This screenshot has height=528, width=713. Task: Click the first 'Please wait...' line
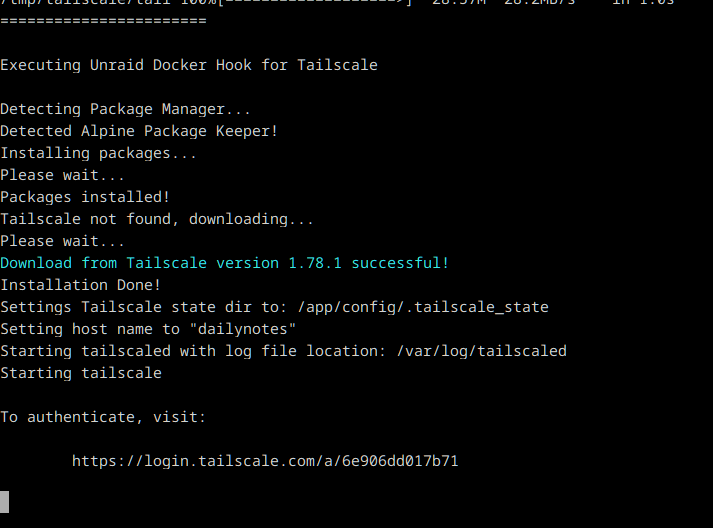[x=62, y=175]
